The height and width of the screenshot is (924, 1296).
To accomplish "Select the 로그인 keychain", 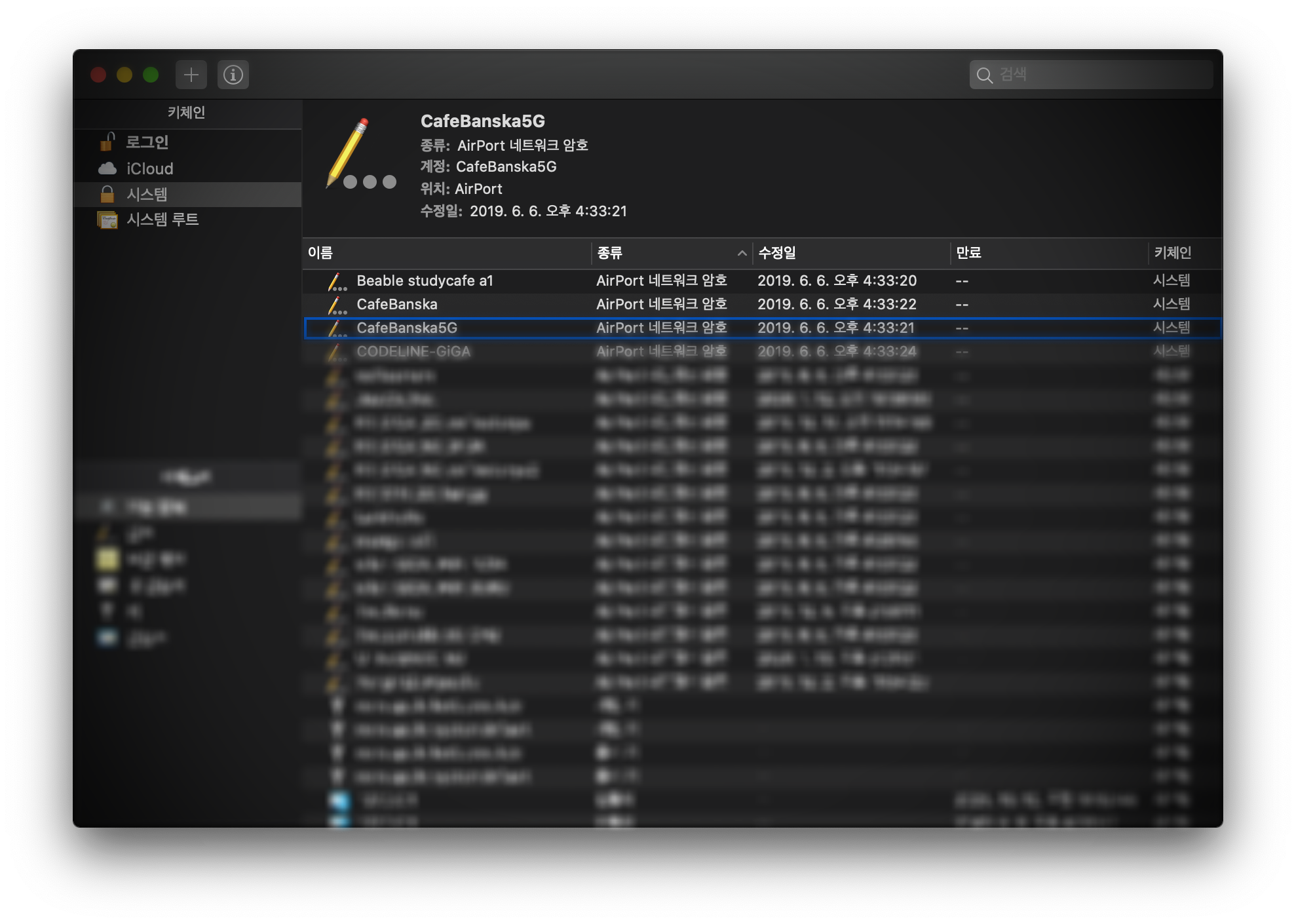I will [x=147, y=142].
